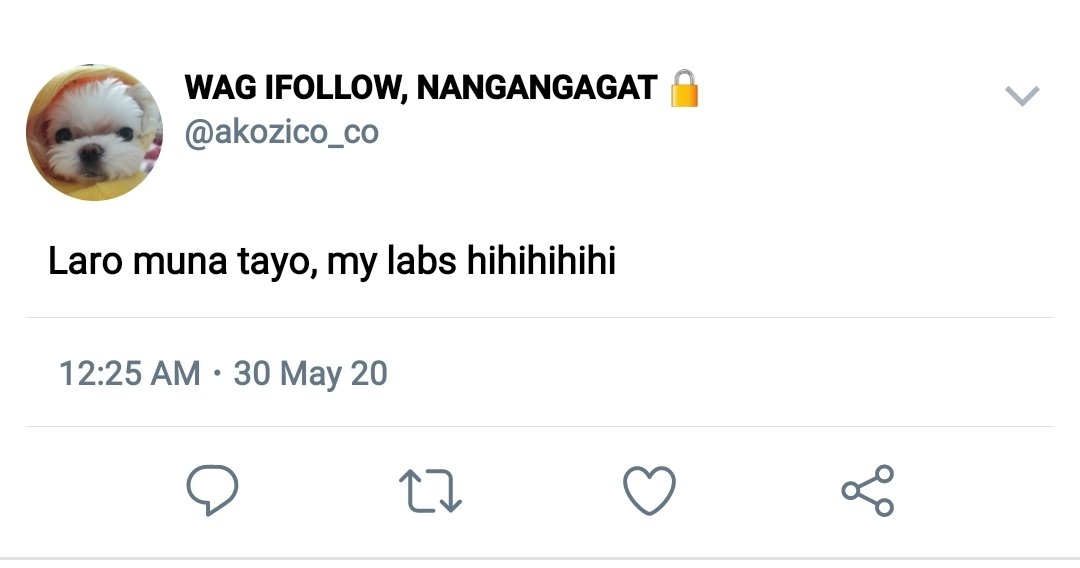Image resolution: width=1080 pixels, height=568 pixels.
Task: Expand the tweet options chevron menu
Action: pos(1022,95)
